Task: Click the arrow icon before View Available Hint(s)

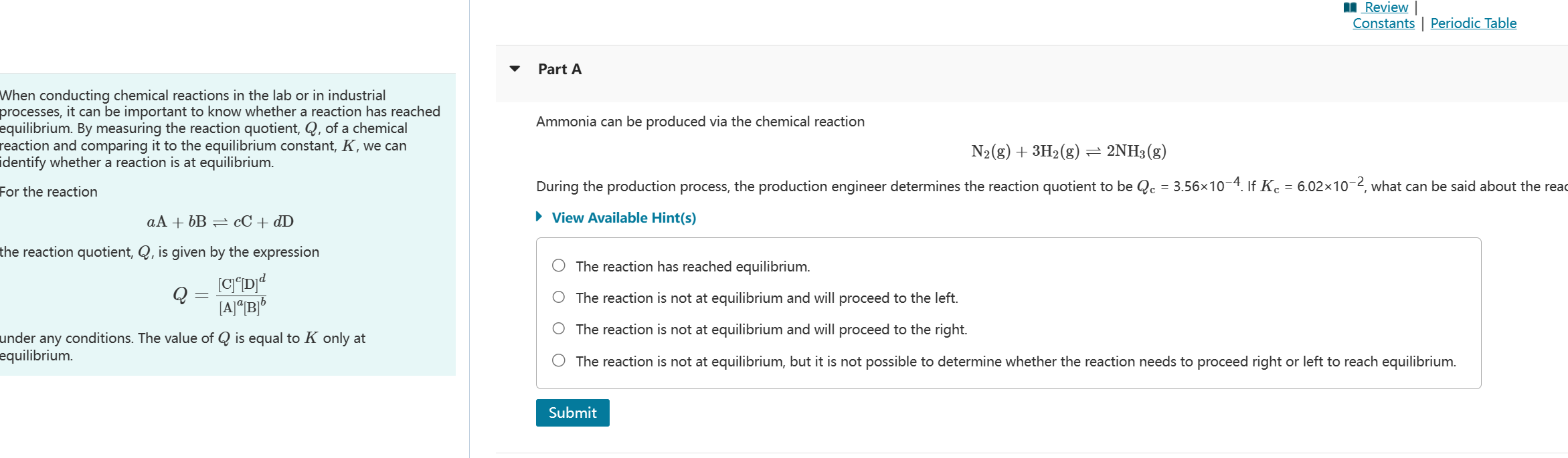Action: pos(539,215)
